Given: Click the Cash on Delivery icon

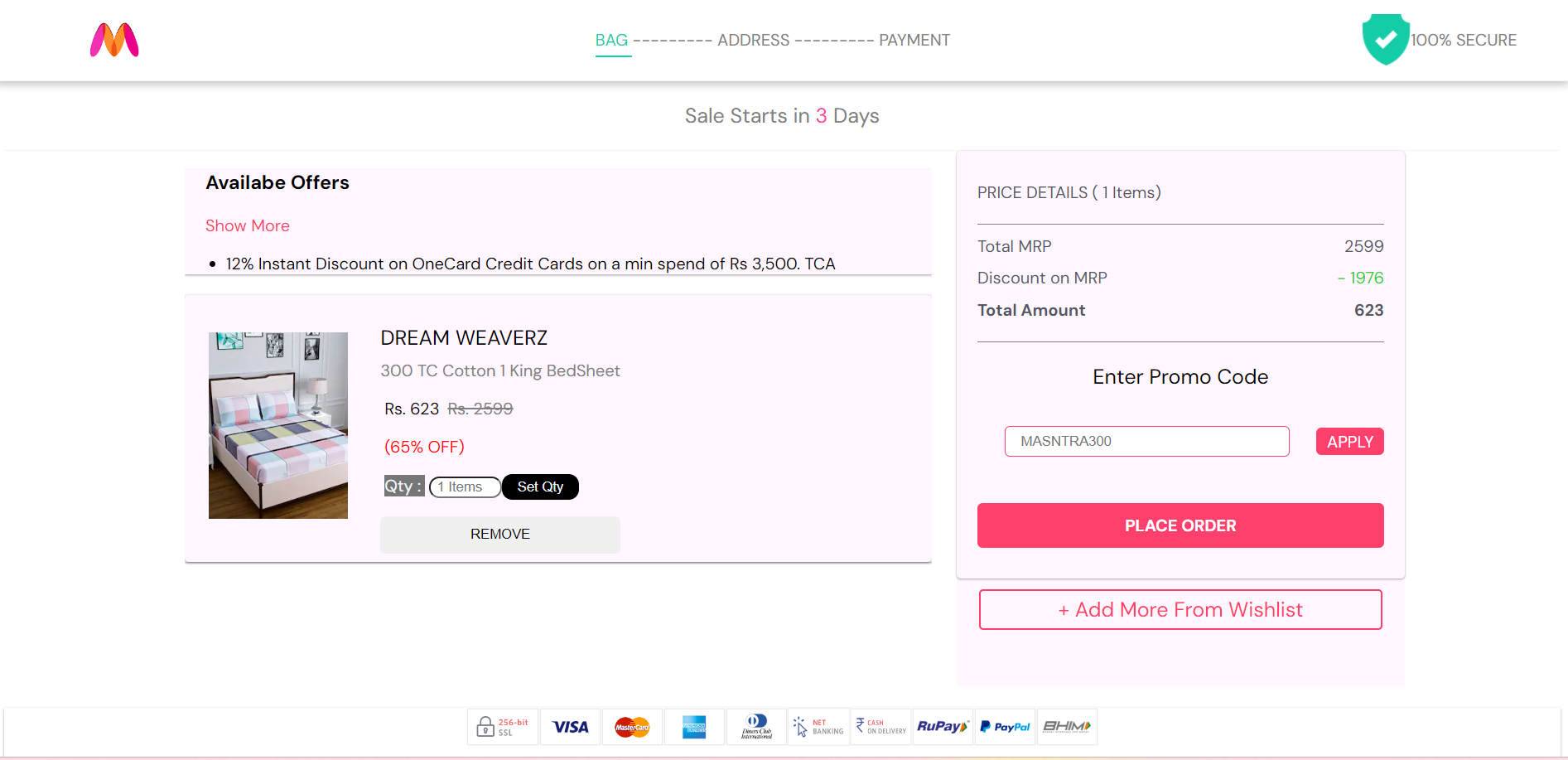Looking at the screenshot, I should tap(880, 726).
